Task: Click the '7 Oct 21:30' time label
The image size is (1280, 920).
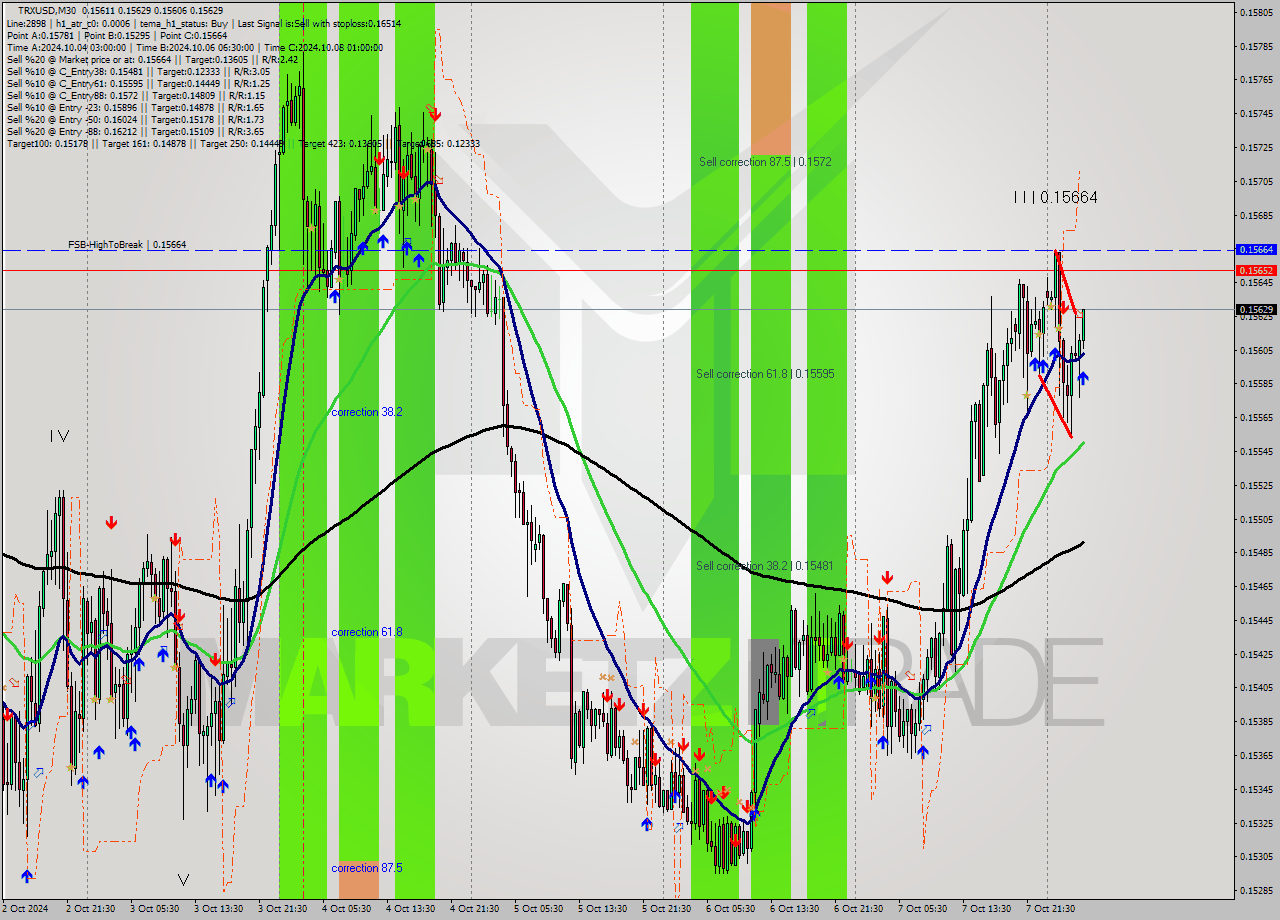Action: 1050,908
